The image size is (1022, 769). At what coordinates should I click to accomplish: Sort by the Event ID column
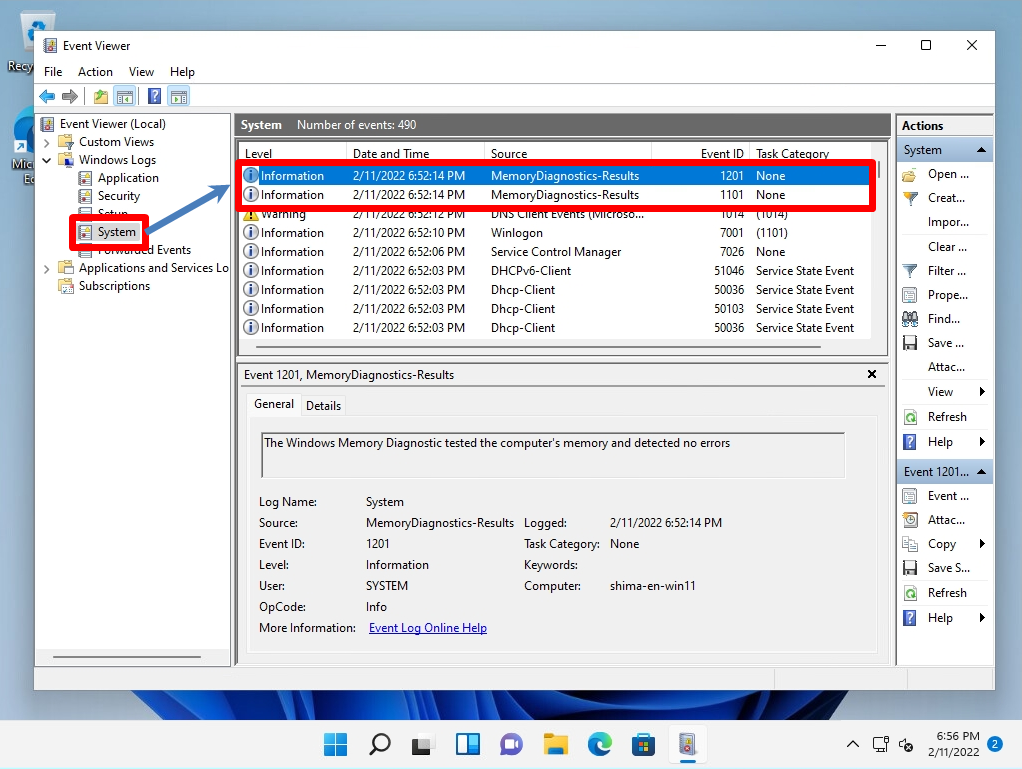(701, 154)
